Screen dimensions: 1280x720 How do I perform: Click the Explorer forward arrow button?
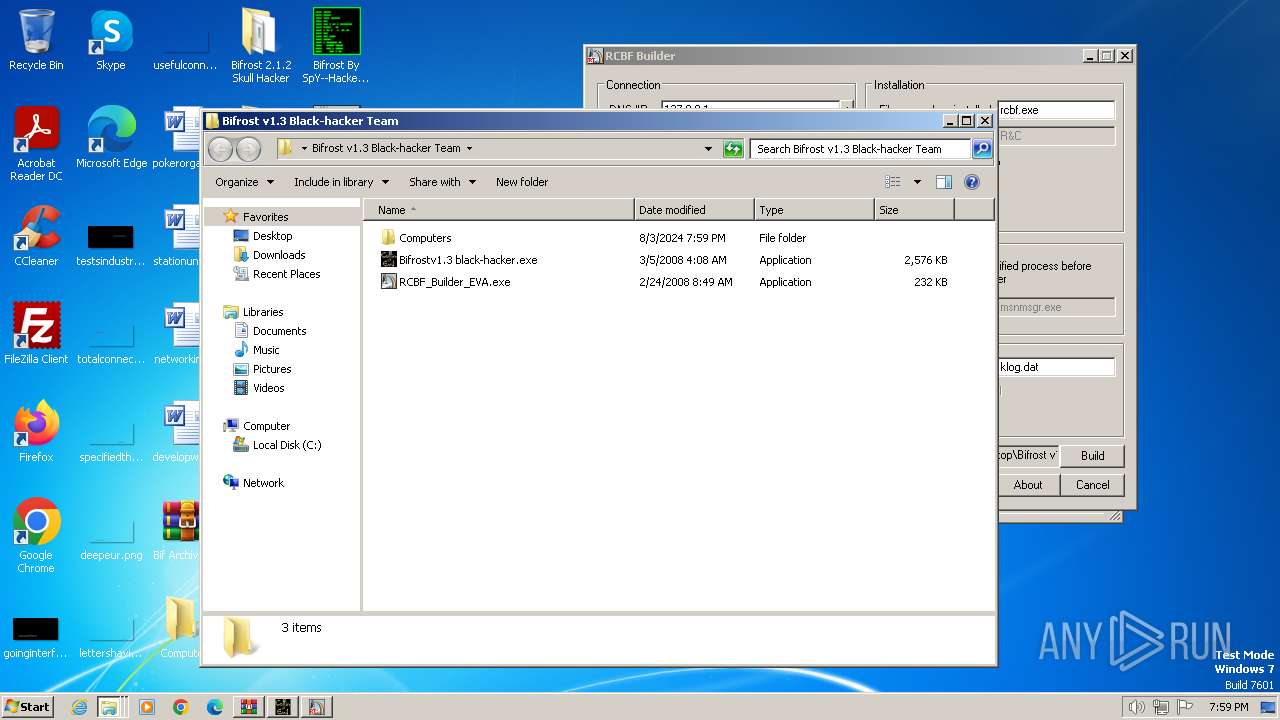tap(248, 149)
